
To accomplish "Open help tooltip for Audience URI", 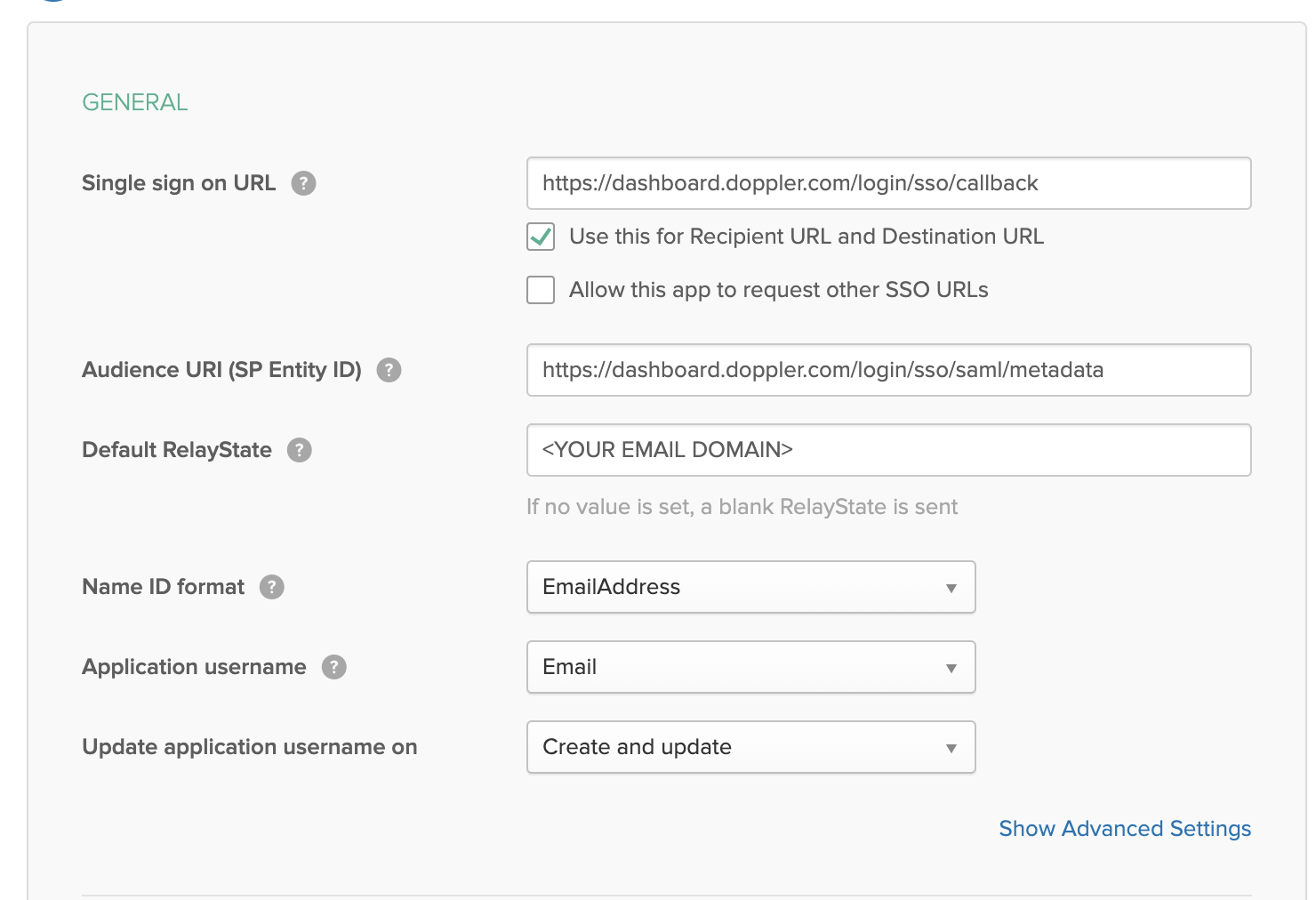I will click(389, 370).
